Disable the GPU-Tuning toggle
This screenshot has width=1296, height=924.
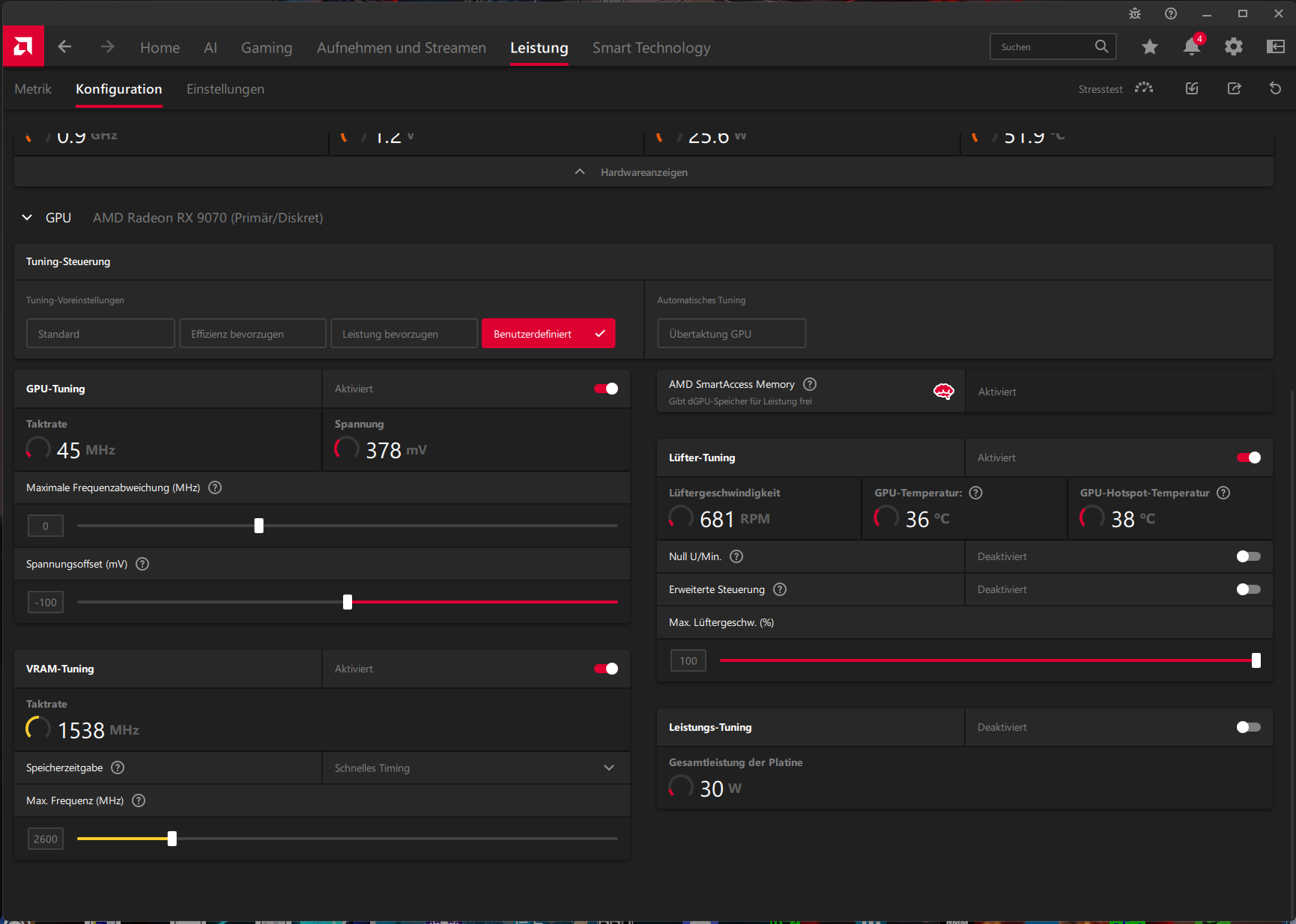[606, 389]
